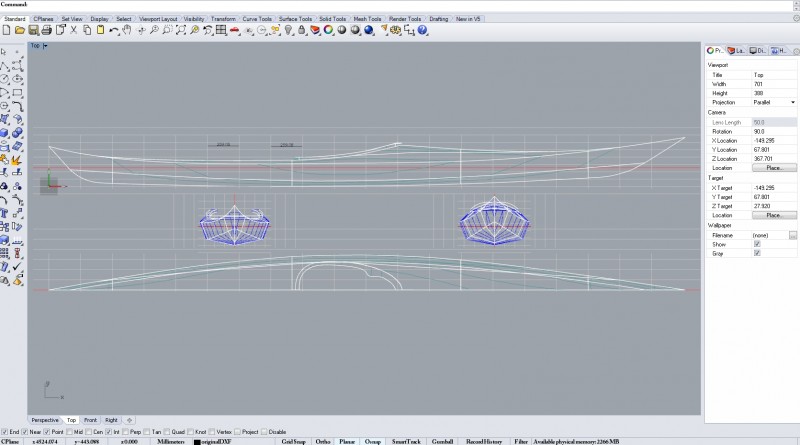Click the padlock Lock icon
The image size is (800, 445).
coord(301,31)
